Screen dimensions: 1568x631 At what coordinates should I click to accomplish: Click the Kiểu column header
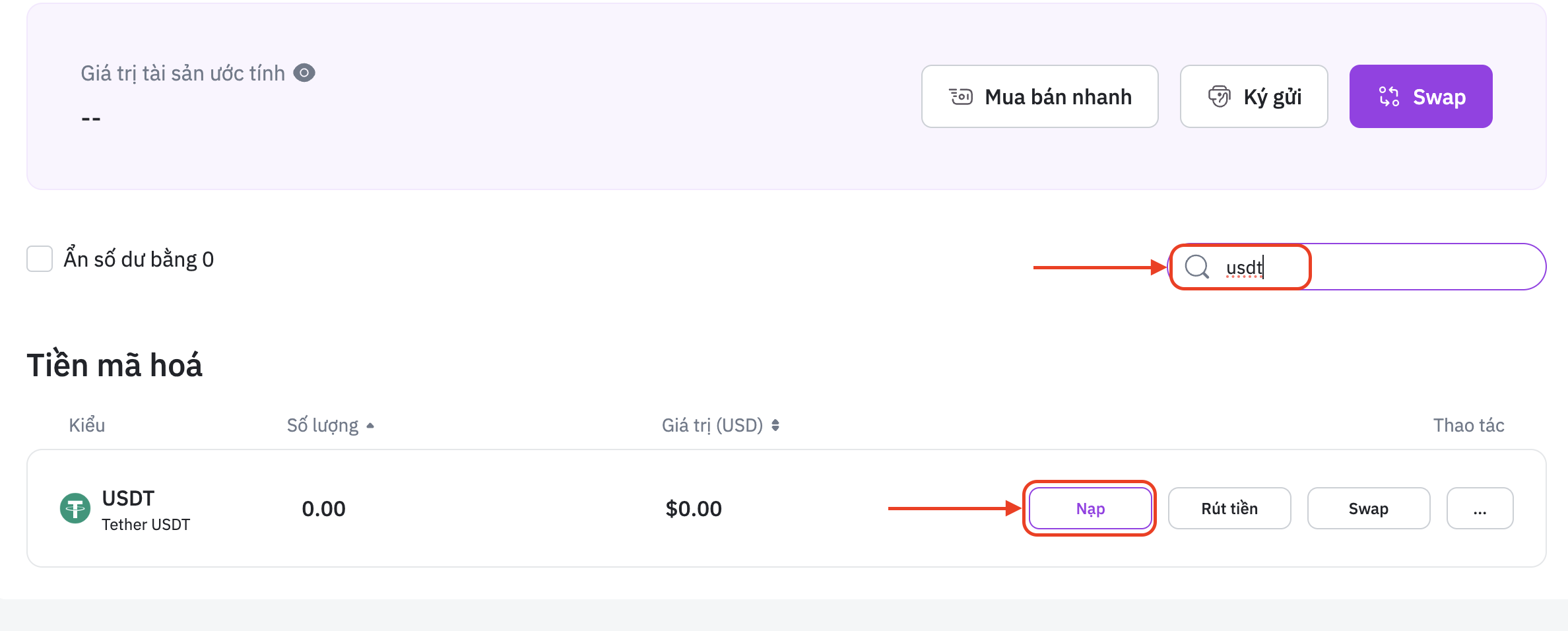coord(87,425)
